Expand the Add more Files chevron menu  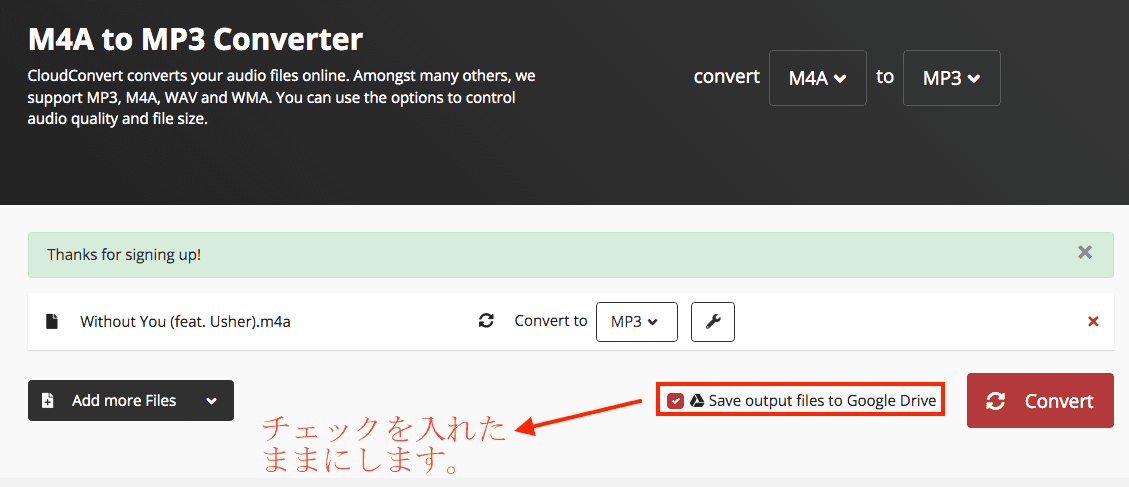(x=211, y=401)
